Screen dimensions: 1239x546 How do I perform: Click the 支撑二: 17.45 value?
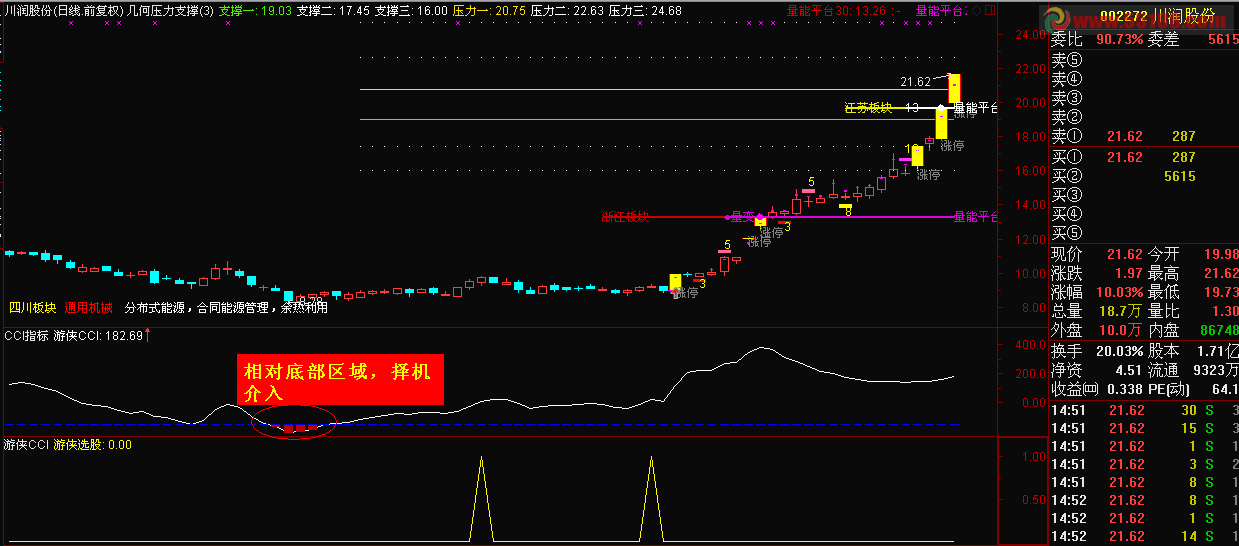tap(334, 10)
